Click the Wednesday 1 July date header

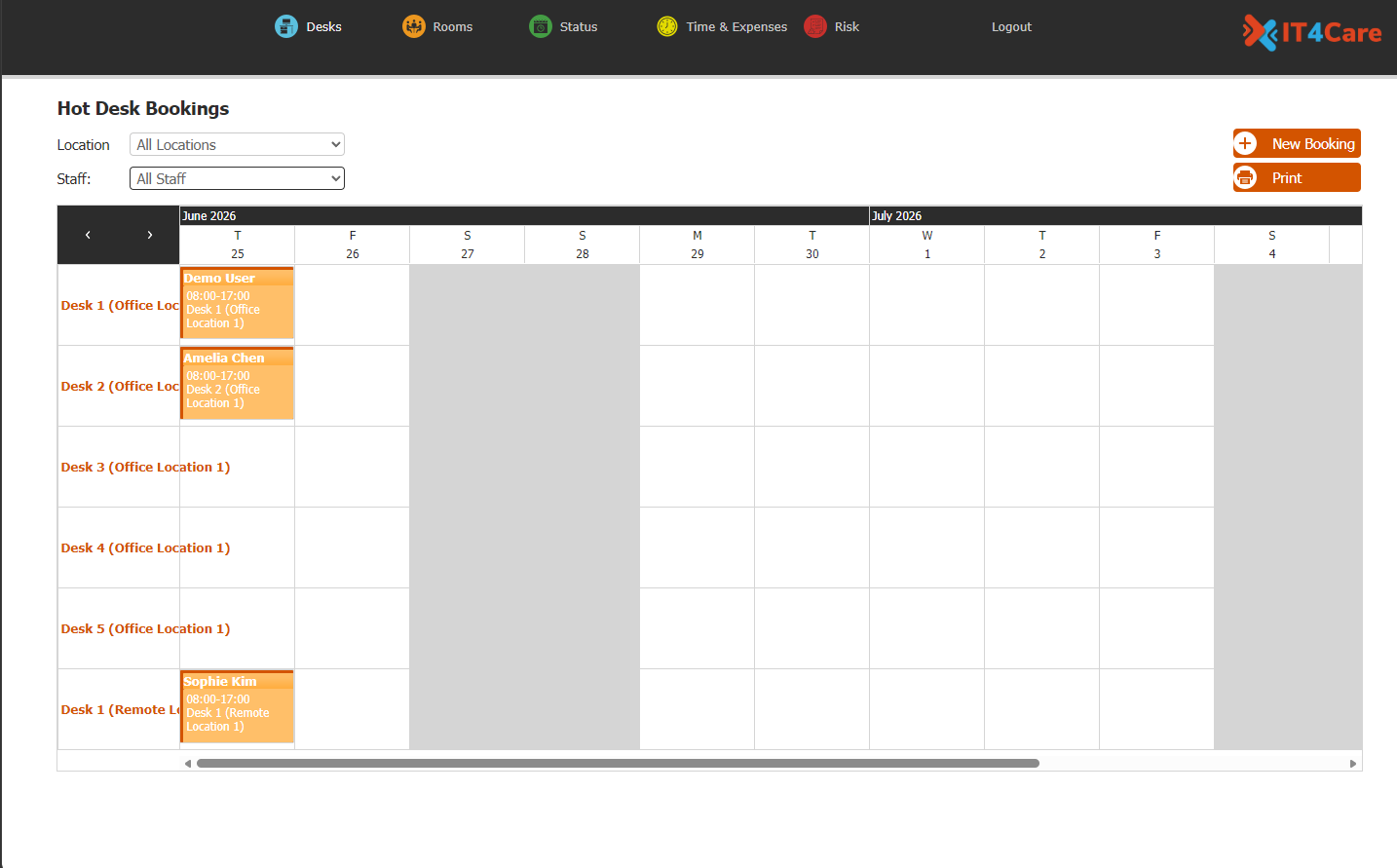(927, 245)
